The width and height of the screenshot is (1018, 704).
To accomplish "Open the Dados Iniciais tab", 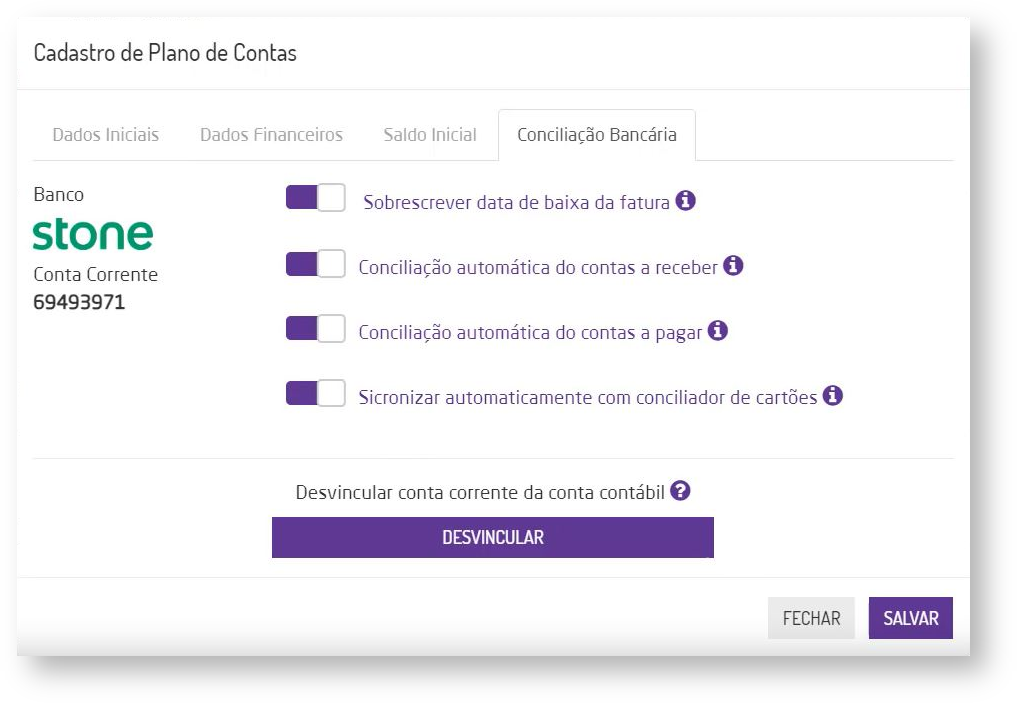I will point(105,135).
